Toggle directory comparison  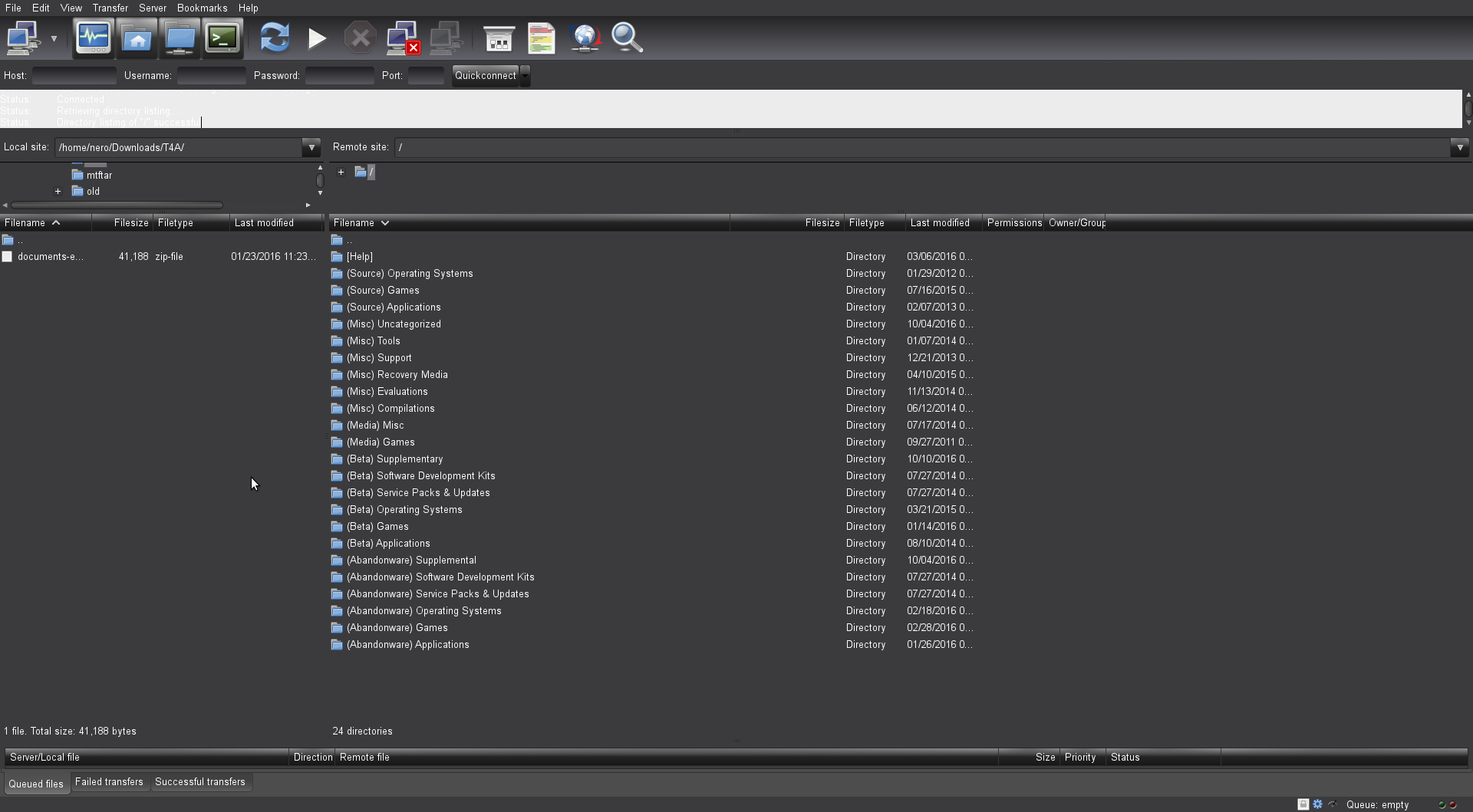pyautogui.click(x=542, y=38)
